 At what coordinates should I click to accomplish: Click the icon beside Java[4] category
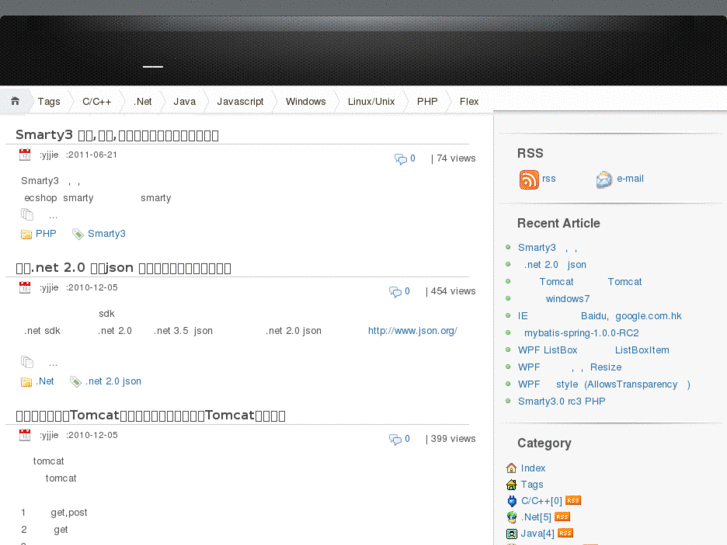(x=511, y=534)
